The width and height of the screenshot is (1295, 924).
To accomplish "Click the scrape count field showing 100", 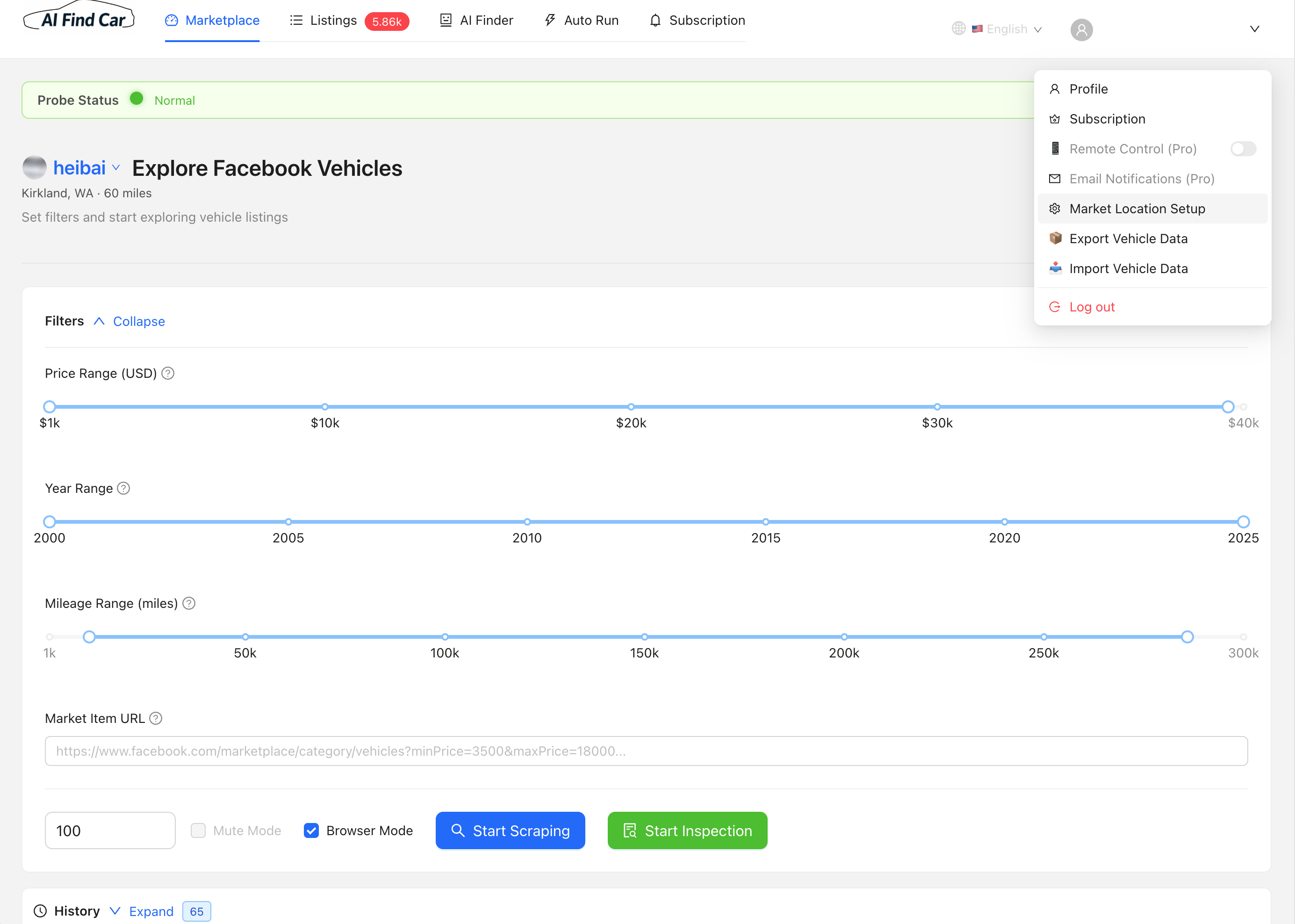I will pos(110,830).
